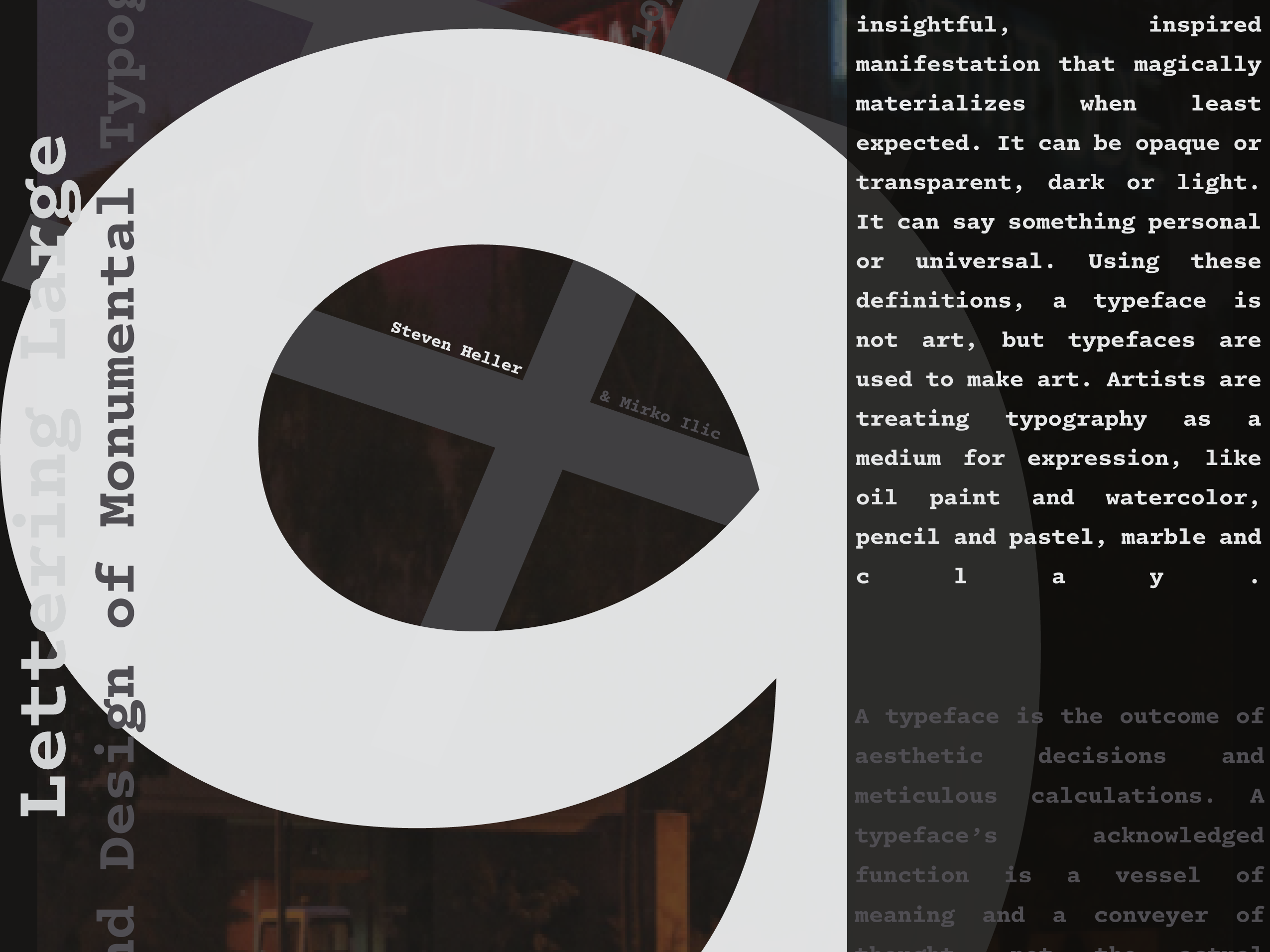Click the vertical 'Lettering Large' title
1270x952 pixels.
[48, 476]
